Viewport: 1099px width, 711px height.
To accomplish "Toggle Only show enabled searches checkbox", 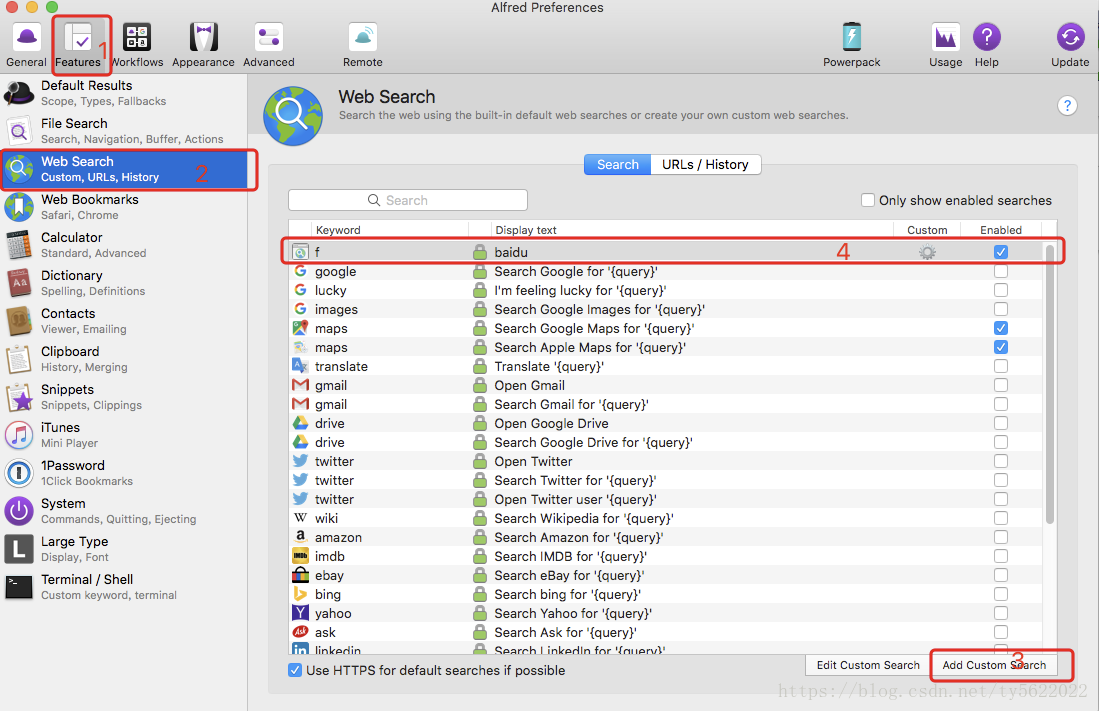I will tap(868, 200).
